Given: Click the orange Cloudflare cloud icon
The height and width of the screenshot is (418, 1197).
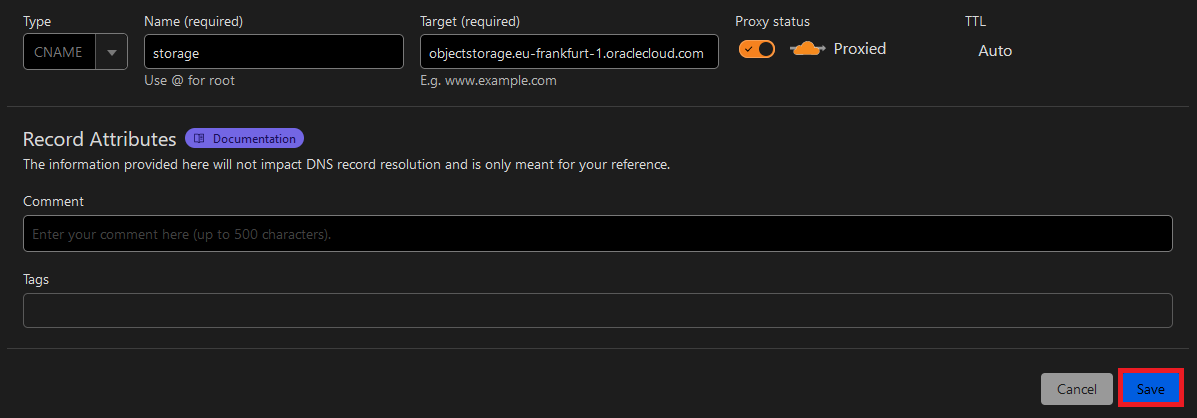Looking at the screenshot, I should pos(806,49).
